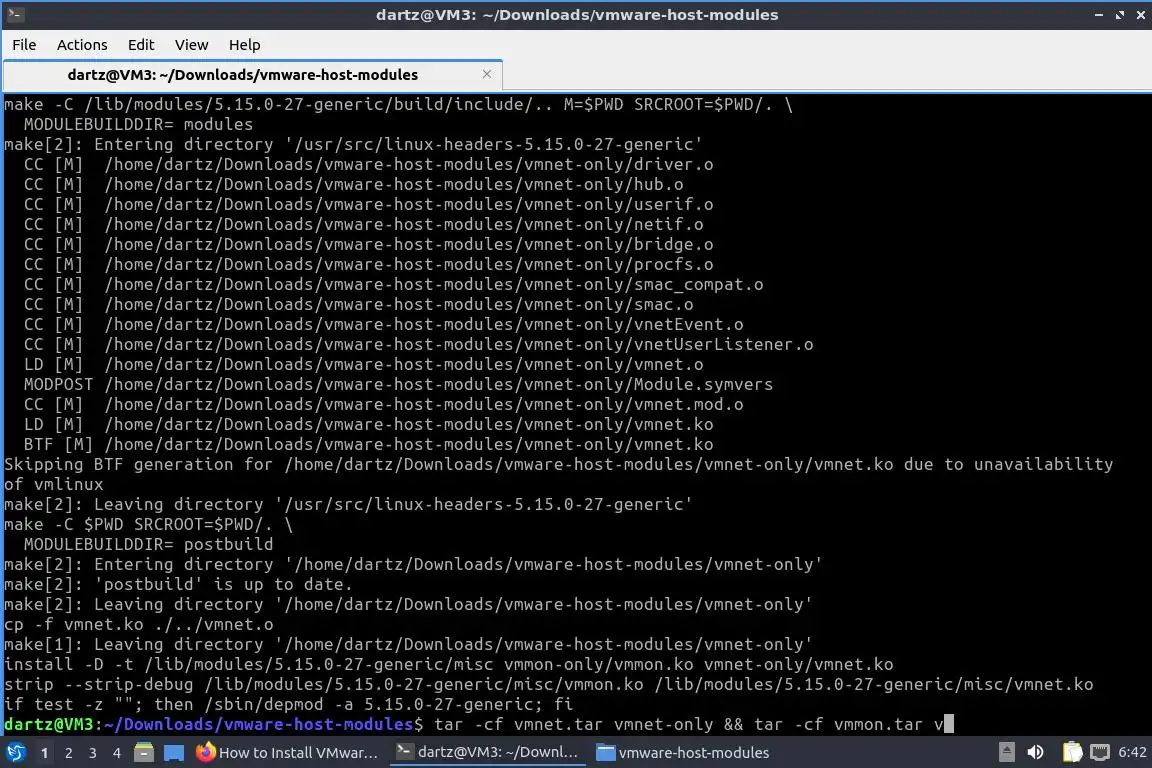Viewport: 1152px width, 768px height.
Task: Click the MODPOST Module.symvers line
Action: 398,384
